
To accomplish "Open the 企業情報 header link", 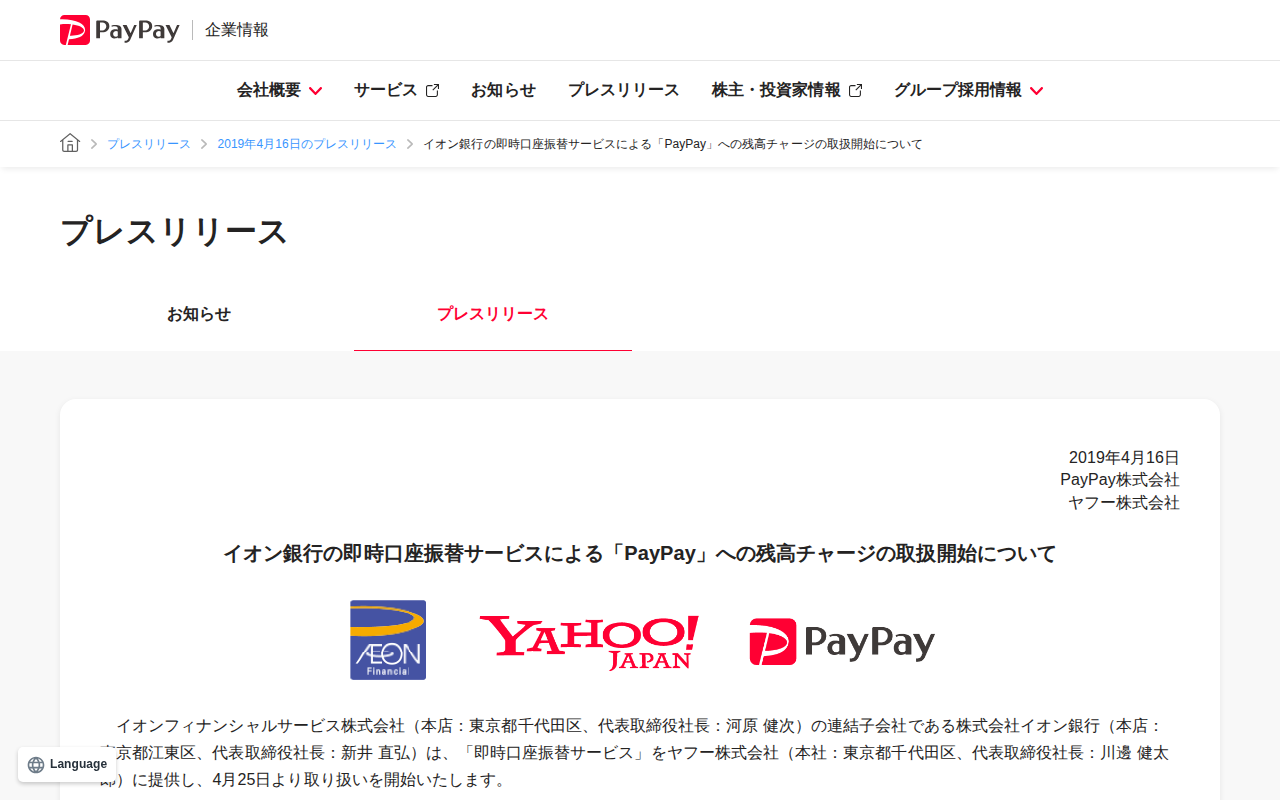I will [237, 30].
